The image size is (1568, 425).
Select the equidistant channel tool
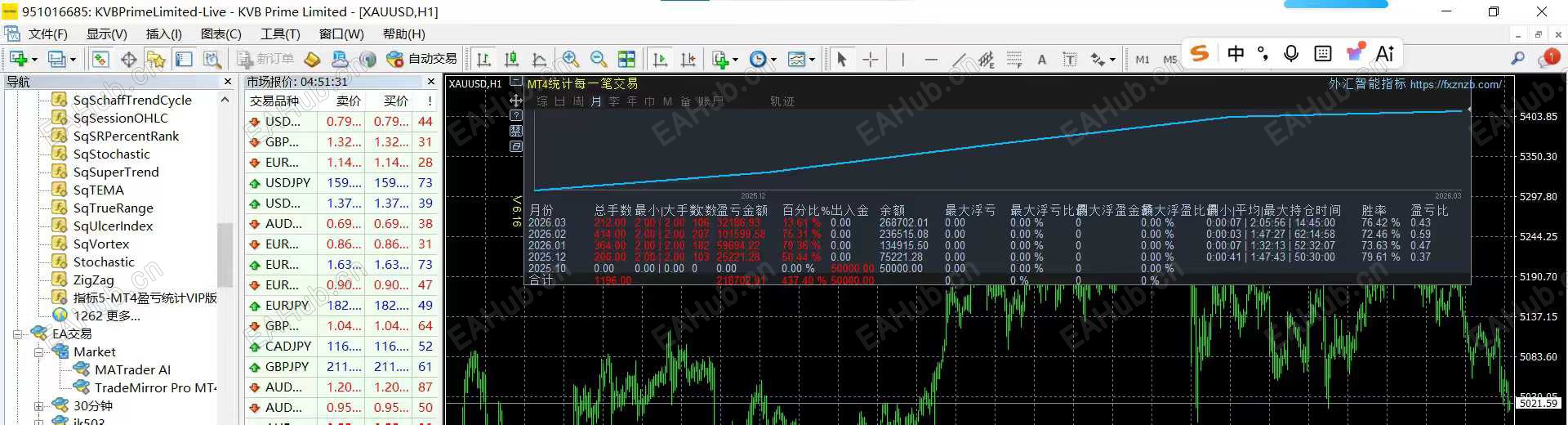[987, 59]
